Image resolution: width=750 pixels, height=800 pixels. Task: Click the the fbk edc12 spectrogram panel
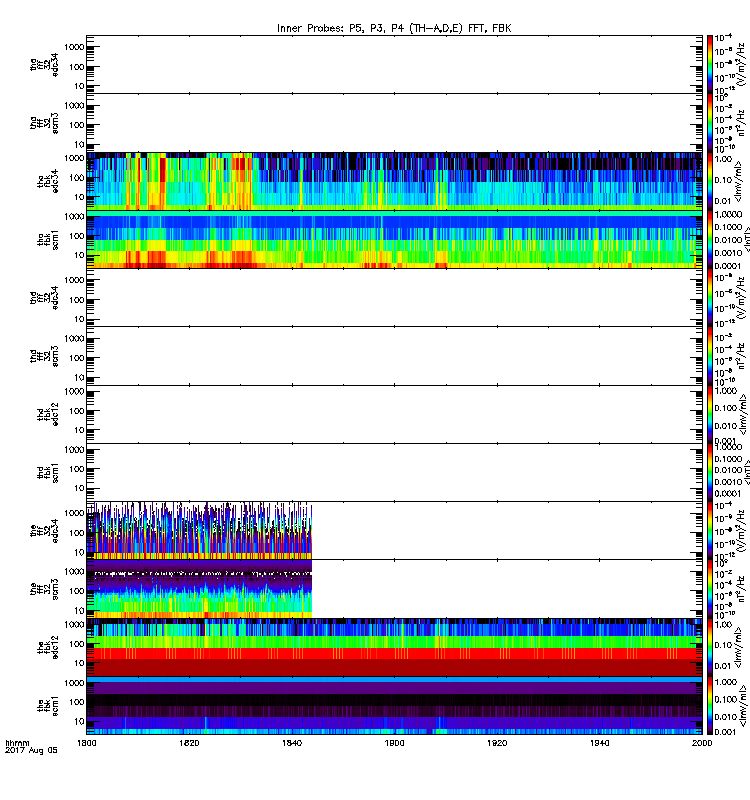tap(394, 647)
